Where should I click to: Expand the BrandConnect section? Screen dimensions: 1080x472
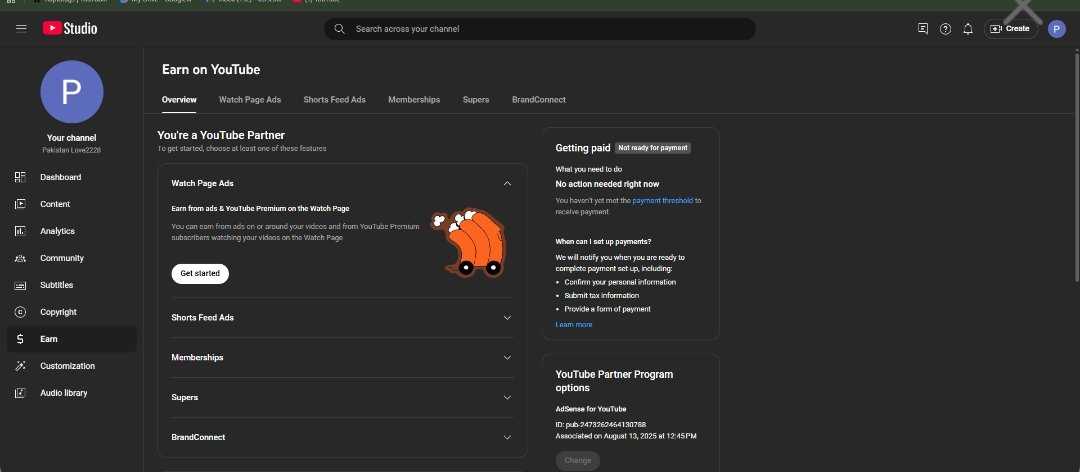click(x=507, y=438)
